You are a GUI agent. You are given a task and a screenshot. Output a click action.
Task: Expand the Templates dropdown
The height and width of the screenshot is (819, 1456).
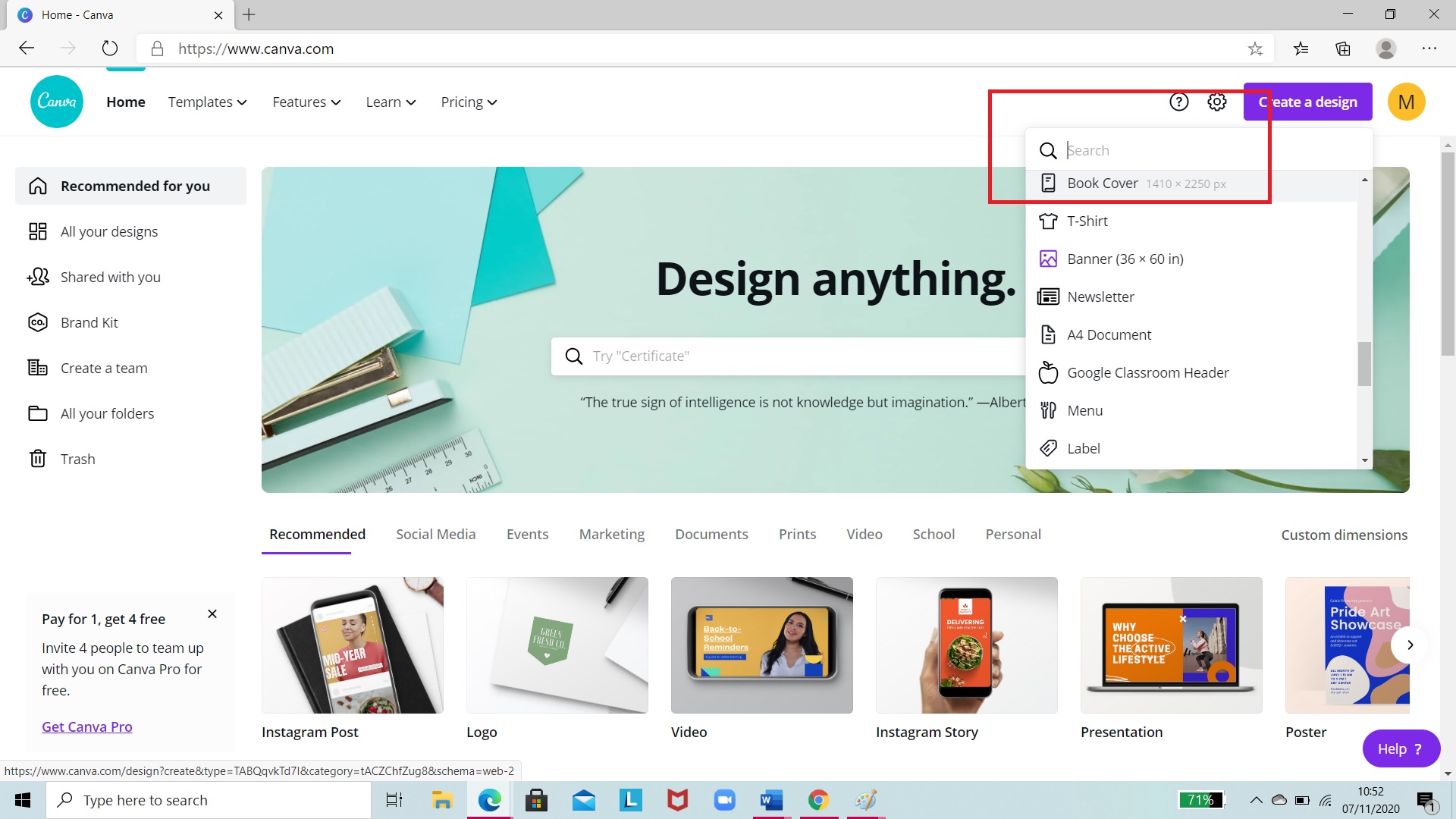(208, 102)
